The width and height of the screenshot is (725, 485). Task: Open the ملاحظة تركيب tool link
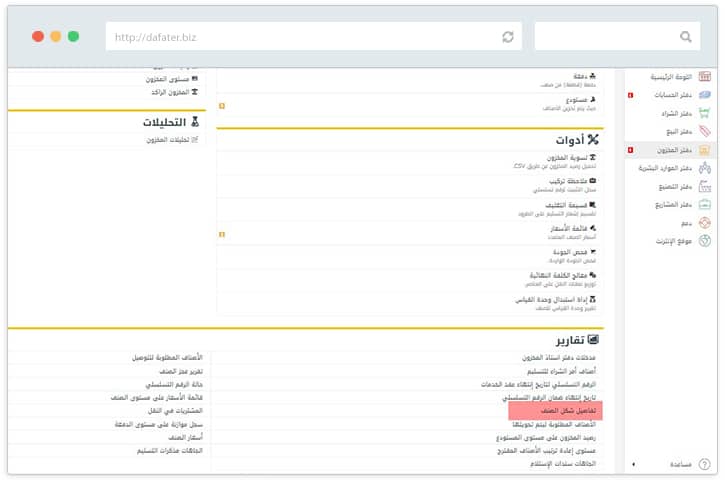click(568, 181)
